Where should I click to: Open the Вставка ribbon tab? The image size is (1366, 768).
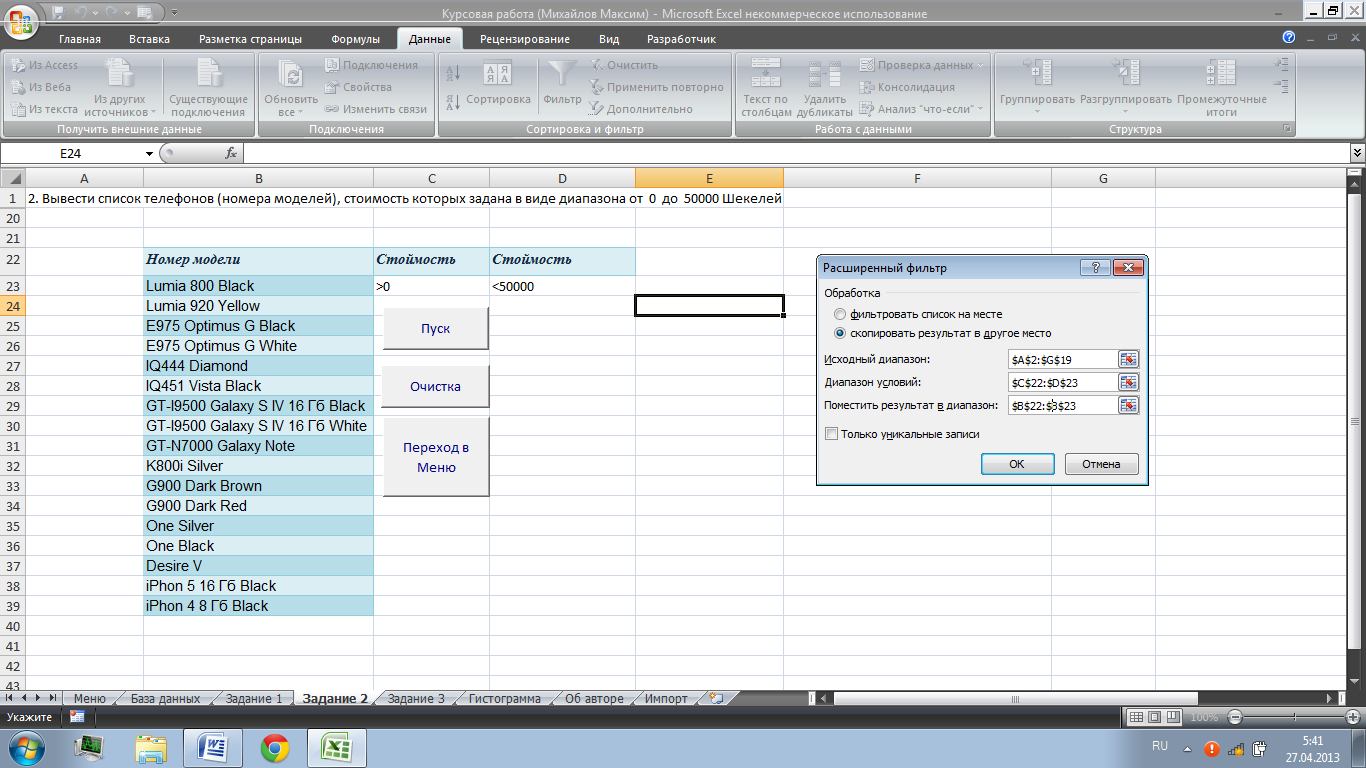(x=149, y=39)
